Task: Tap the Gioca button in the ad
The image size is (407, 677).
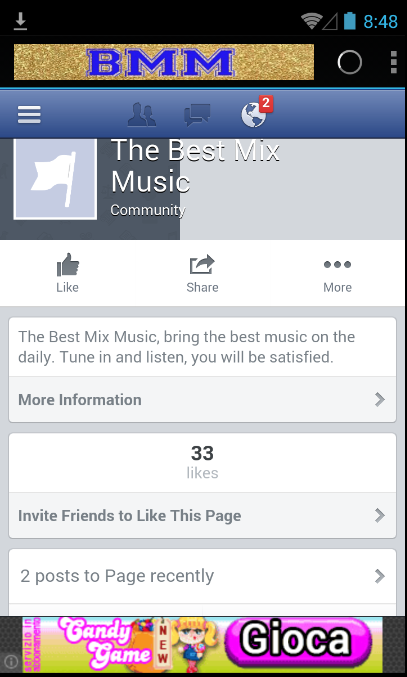Action: click(x=298, y=639)
